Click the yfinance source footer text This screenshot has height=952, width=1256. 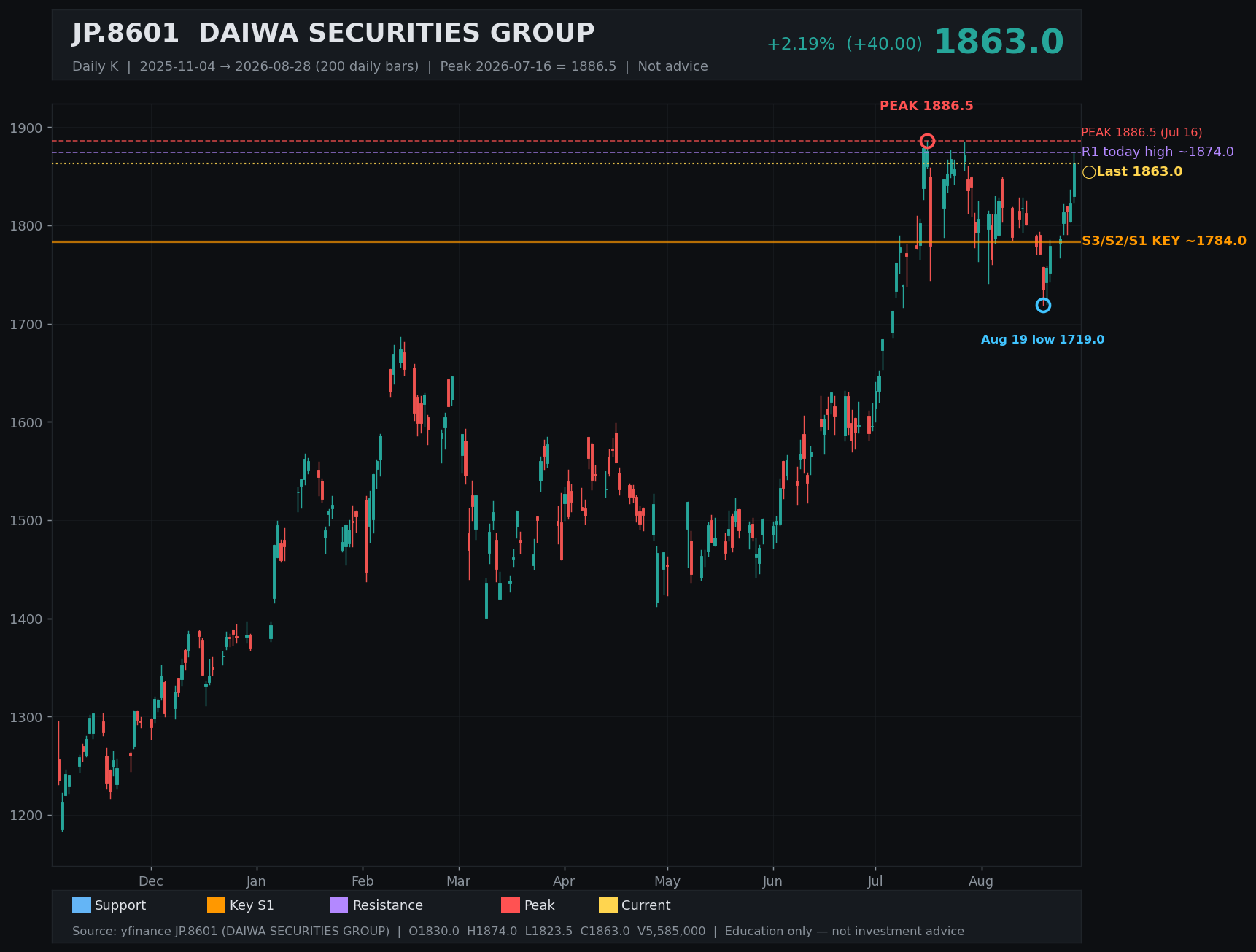pos(518,932)
